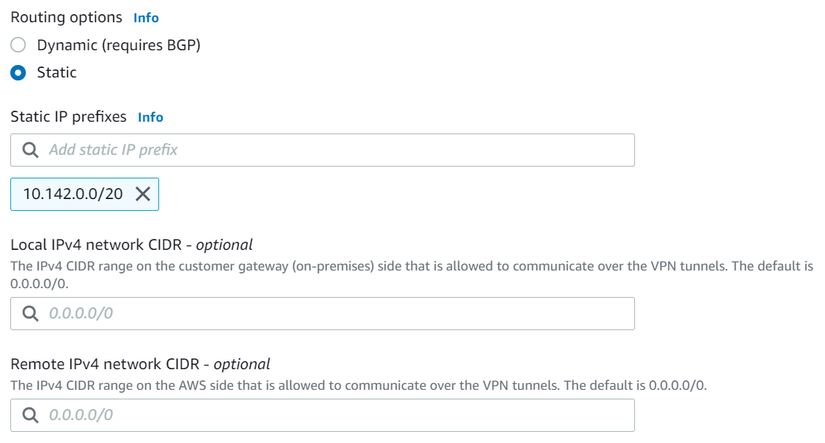Select the Dynamic (requires BGP) radio button
This screenshot has width=825, height=443.
tap(18, 45)
